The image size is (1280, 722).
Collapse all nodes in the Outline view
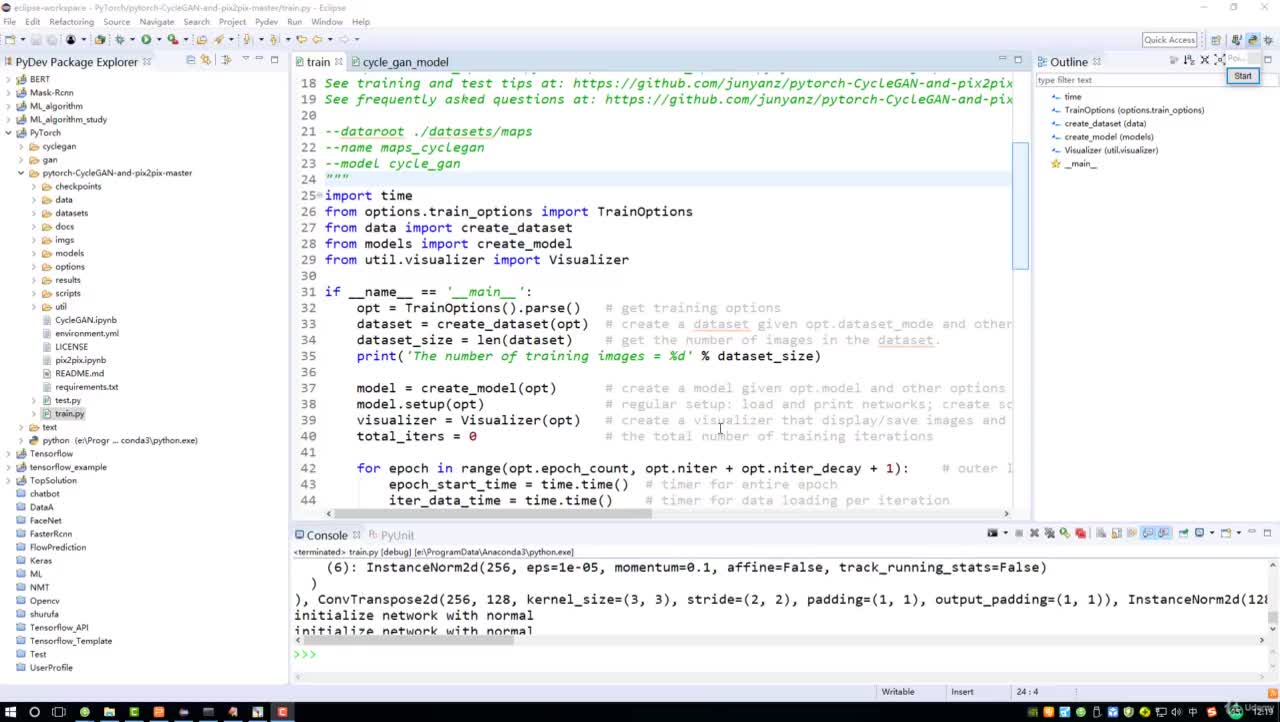(x=1205, y=59)
